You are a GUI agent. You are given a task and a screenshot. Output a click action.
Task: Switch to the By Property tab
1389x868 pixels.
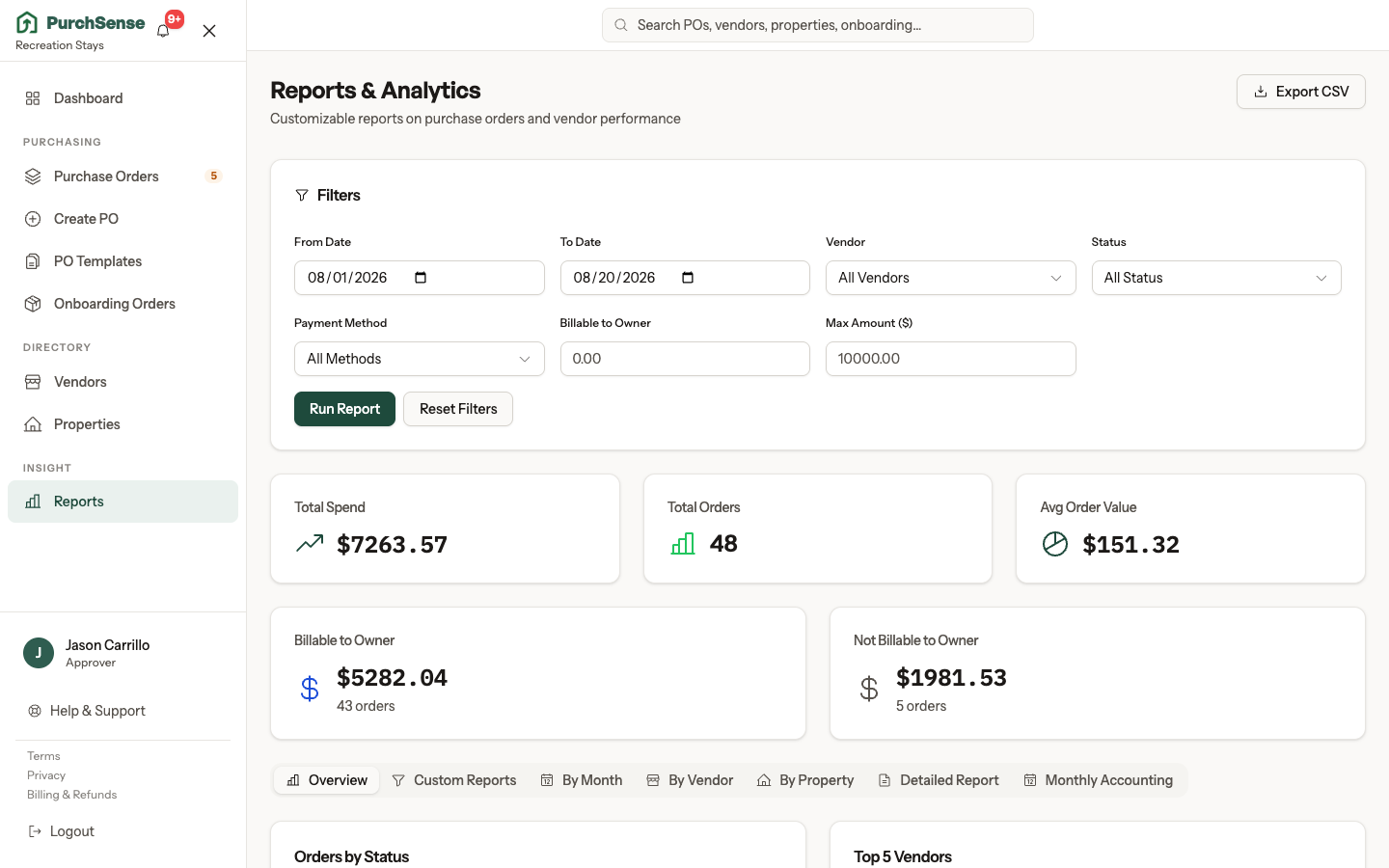pos(805,780)
